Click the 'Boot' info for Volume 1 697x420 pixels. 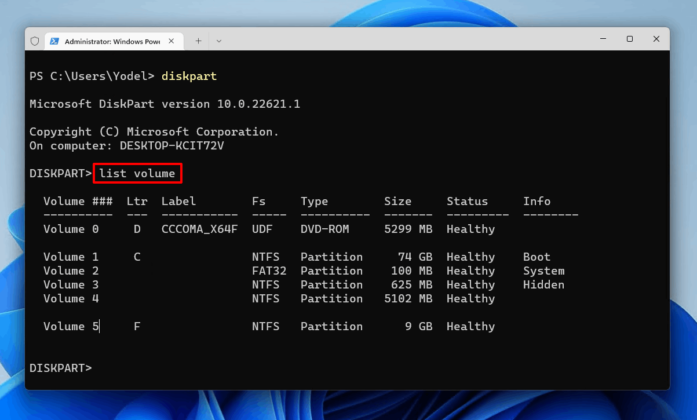[536, 257]
